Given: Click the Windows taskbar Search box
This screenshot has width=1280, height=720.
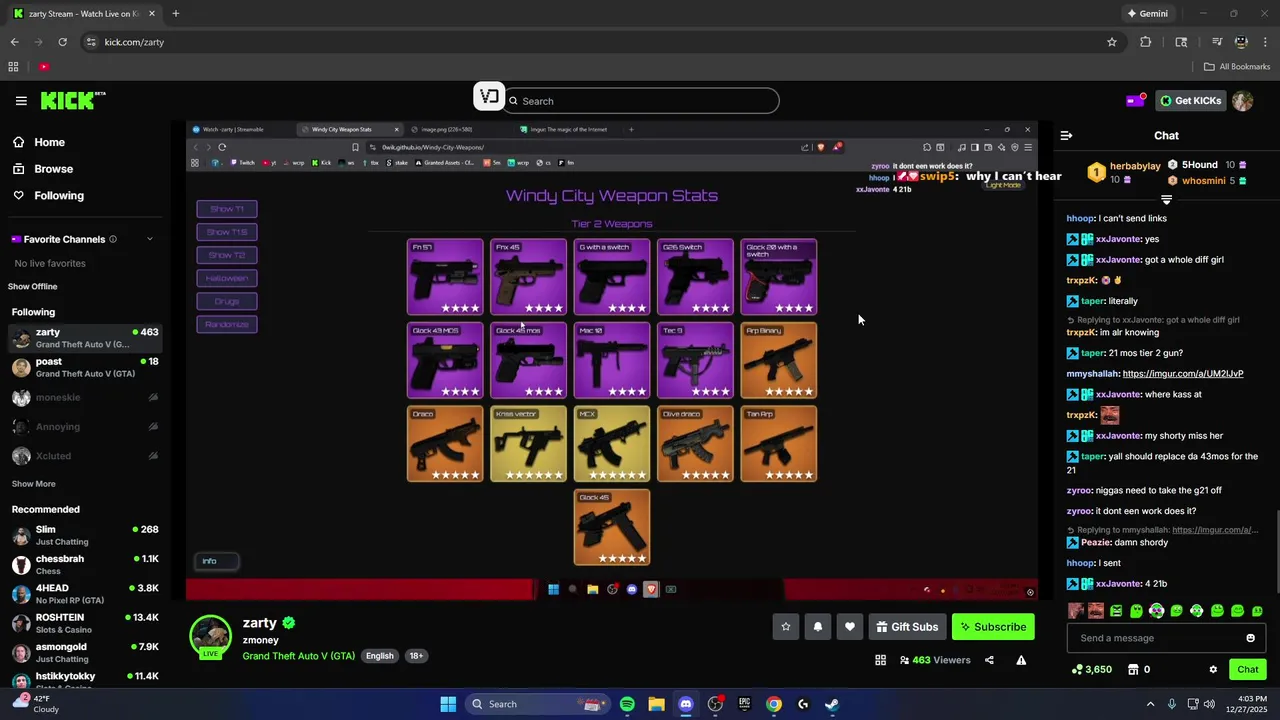Looking at the screenshot, I should click(540, 704).
